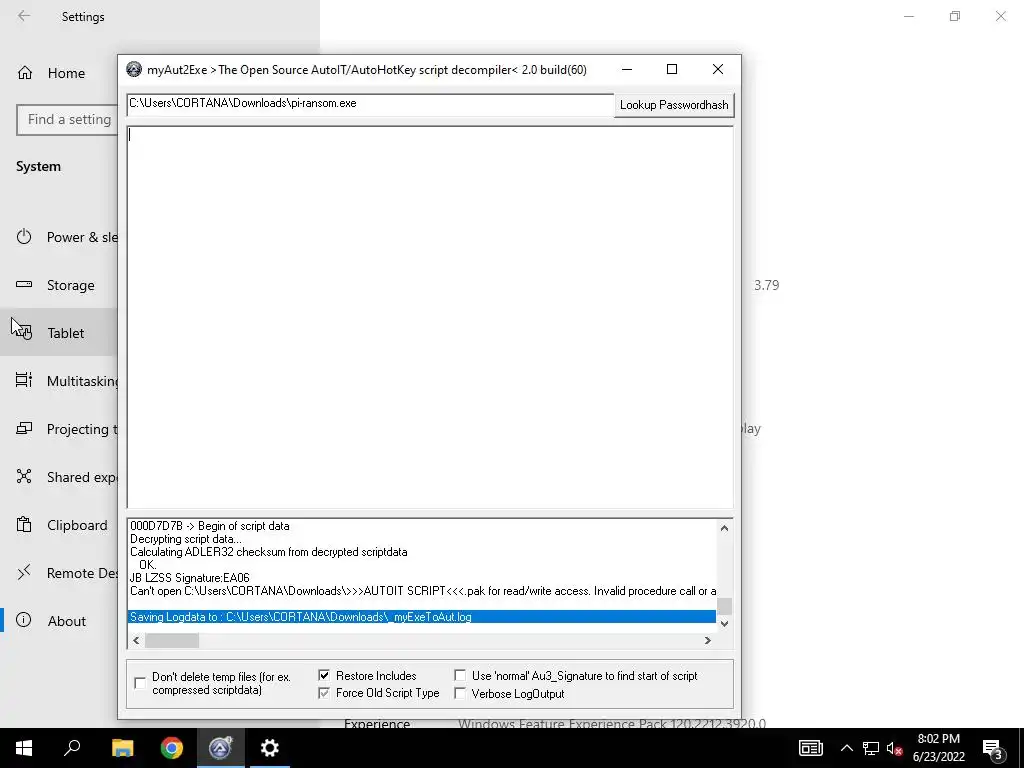Enable Use 'normal' Au3_Signature checkbox
This screenshot has height=768, width=1024.
click(460, 675)
